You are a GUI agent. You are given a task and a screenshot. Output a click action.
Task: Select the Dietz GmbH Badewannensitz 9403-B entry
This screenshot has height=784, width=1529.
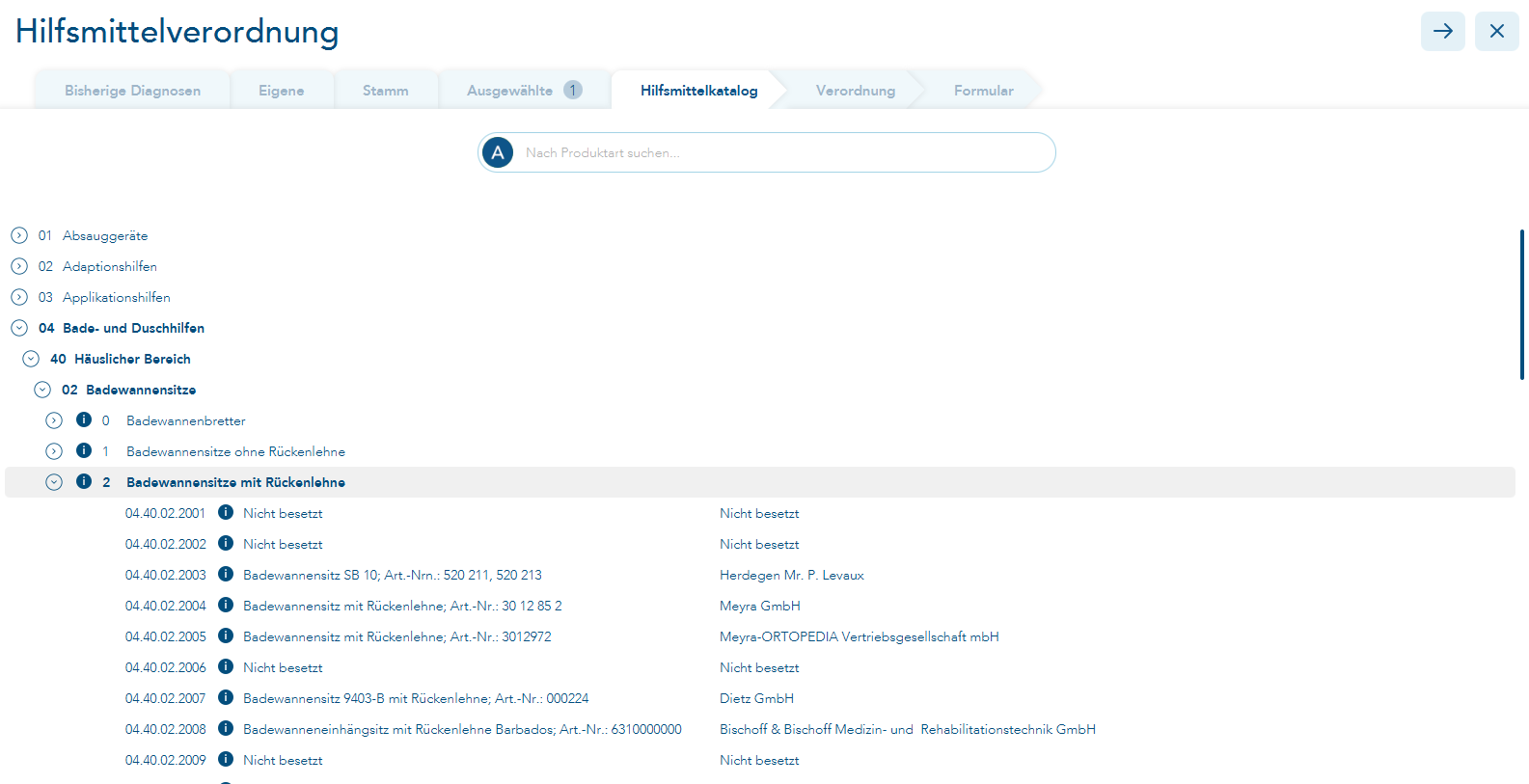415,698
